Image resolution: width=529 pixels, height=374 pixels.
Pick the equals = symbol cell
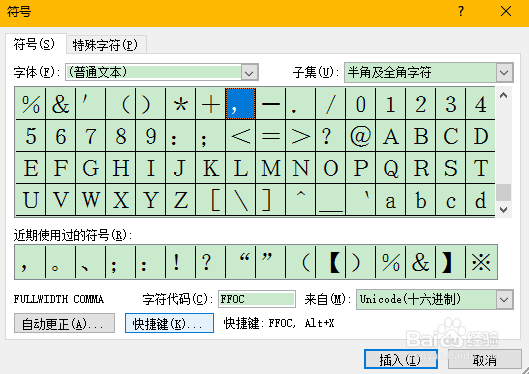click(x=270, y=136)
